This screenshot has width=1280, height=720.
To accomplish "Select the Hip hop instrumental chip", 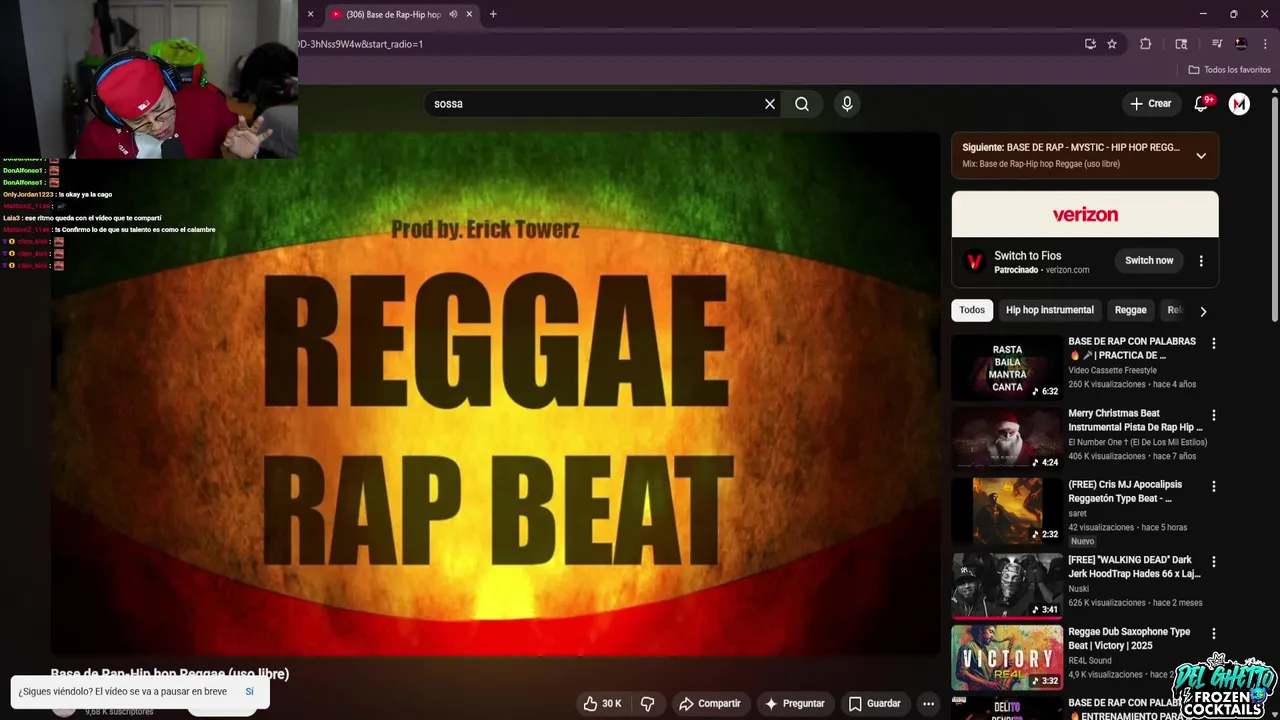I will 1050,310.
